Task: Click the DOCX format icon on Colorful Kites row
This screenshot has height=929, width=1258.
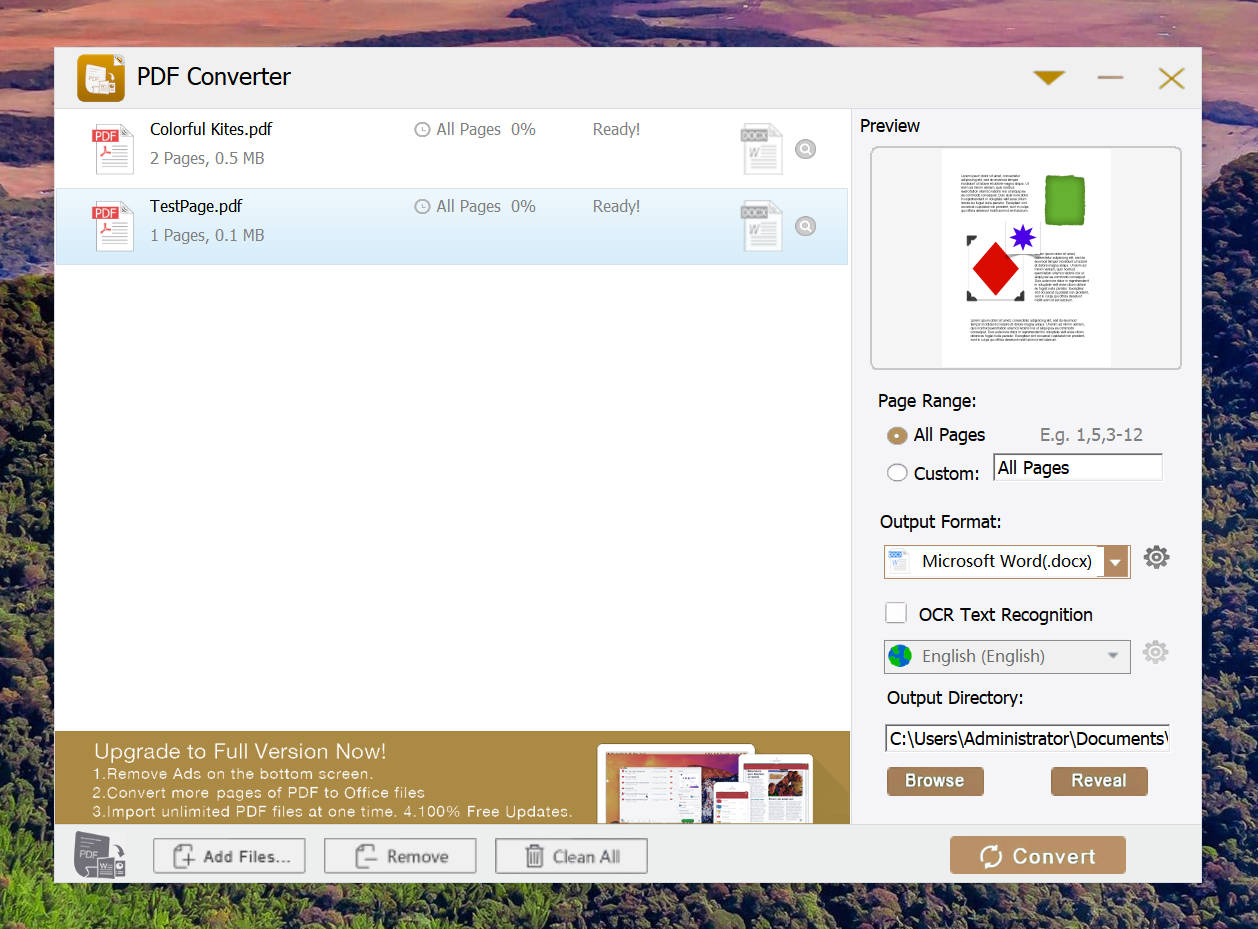Action: [x=761, y=149]
